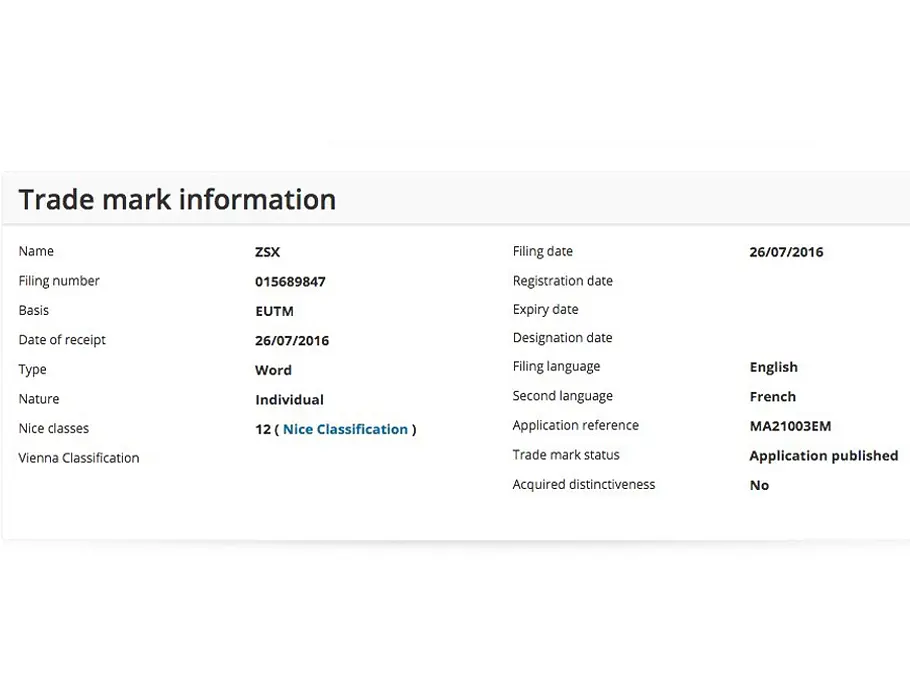Select the trade mark name 'ZSX'
910x683 pixels.
[x=268, y=252]
